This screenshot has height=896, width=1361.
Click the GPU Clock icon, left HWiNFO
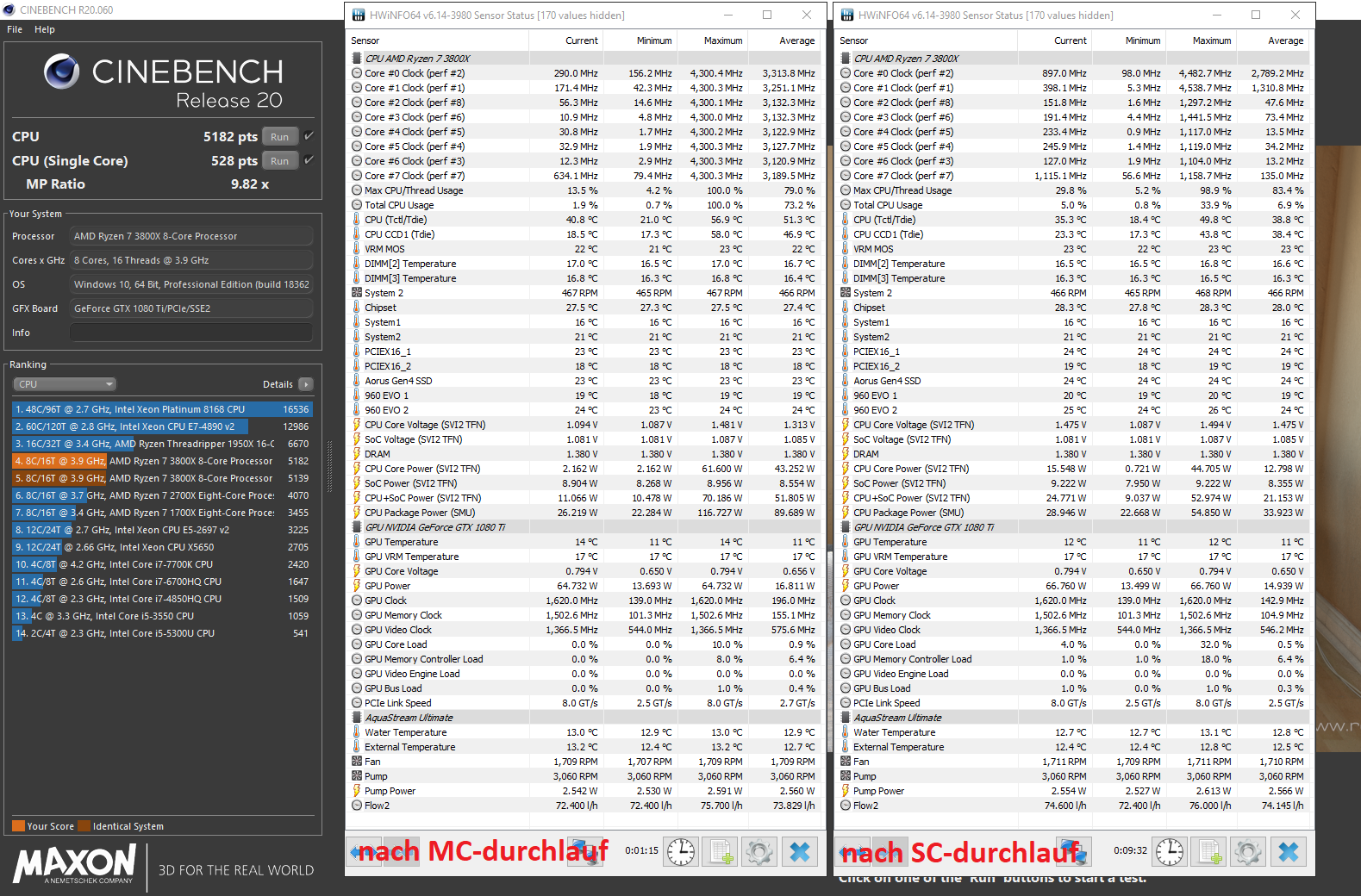pyautogui.click(x=357, y=600)
